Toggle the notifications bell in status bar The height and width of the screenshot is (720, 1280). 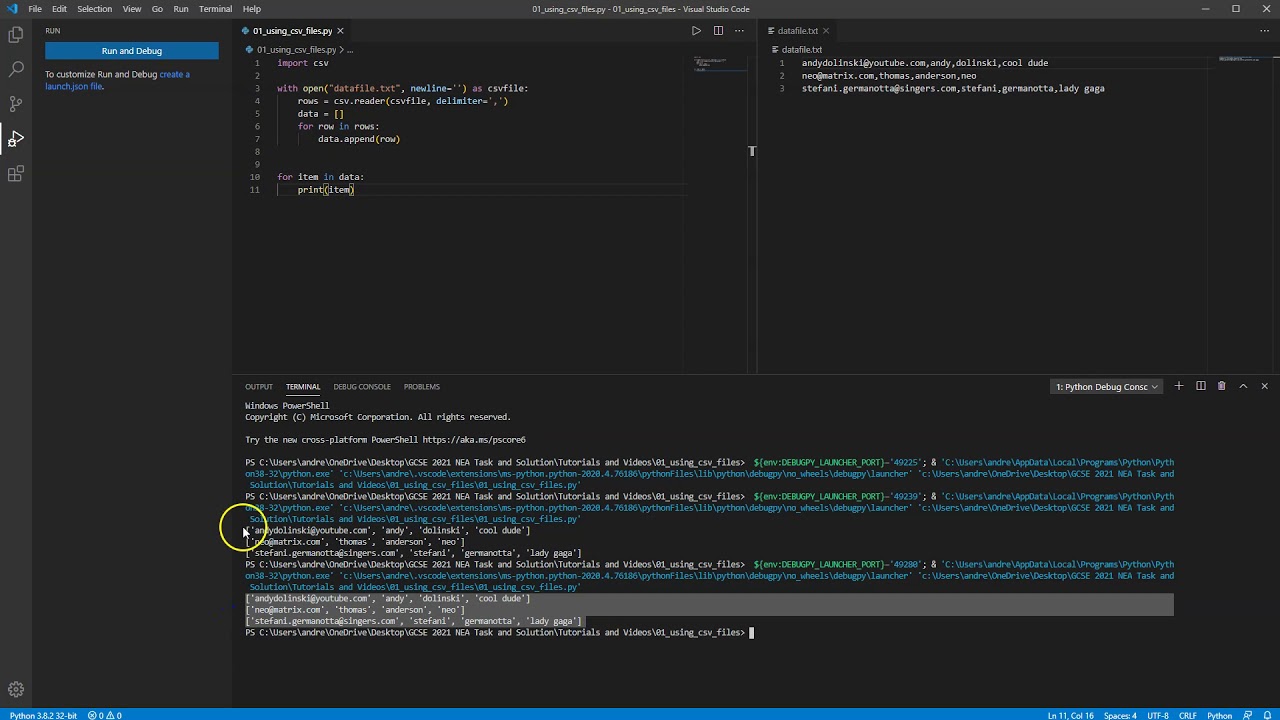(1266, 715)
